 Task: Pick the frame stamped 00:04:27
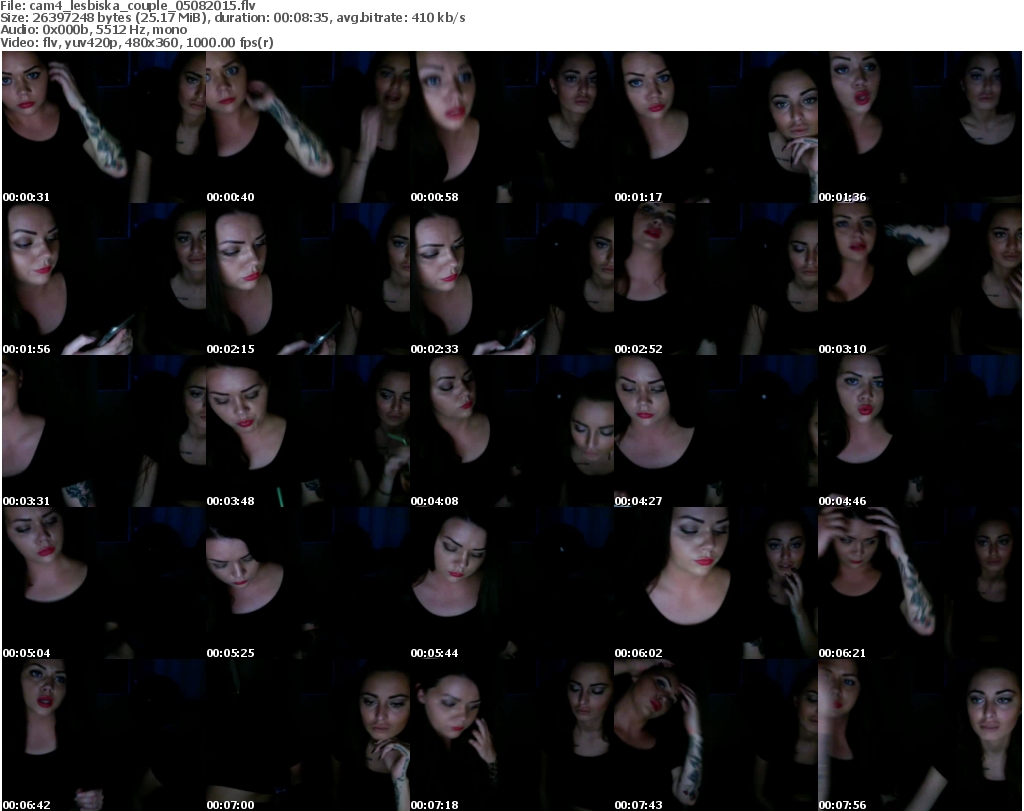point(716,431)
